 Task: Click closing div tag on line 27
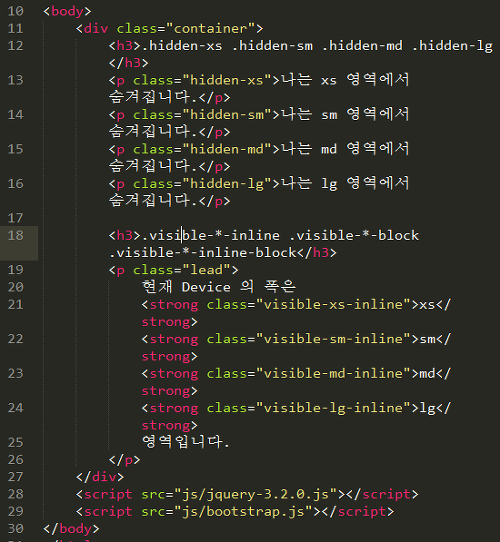(100, 477)
